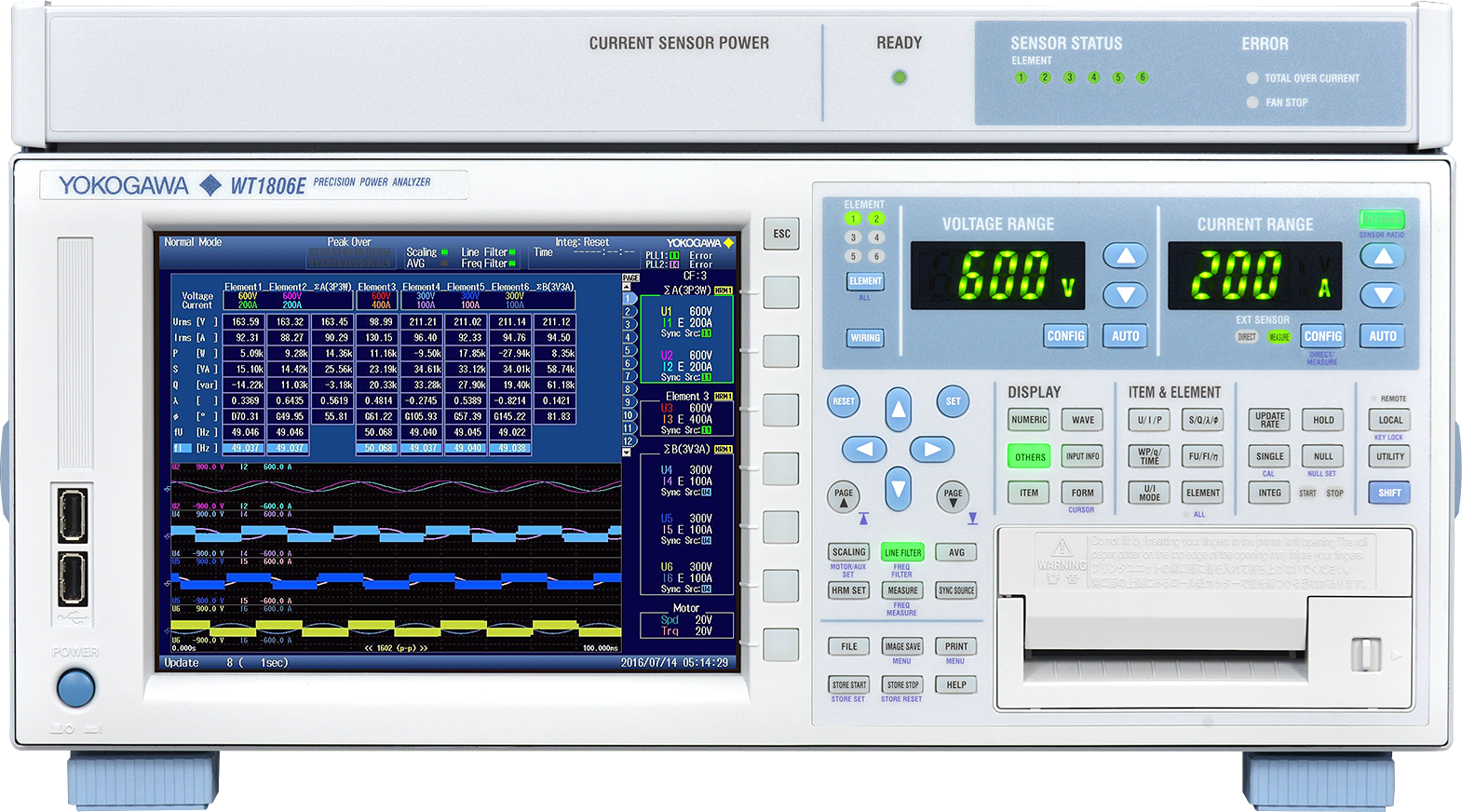The width and height of the screenshot is (1462, 812).
Task: Open the FORM display key
Action: [x=1083, y=493]
